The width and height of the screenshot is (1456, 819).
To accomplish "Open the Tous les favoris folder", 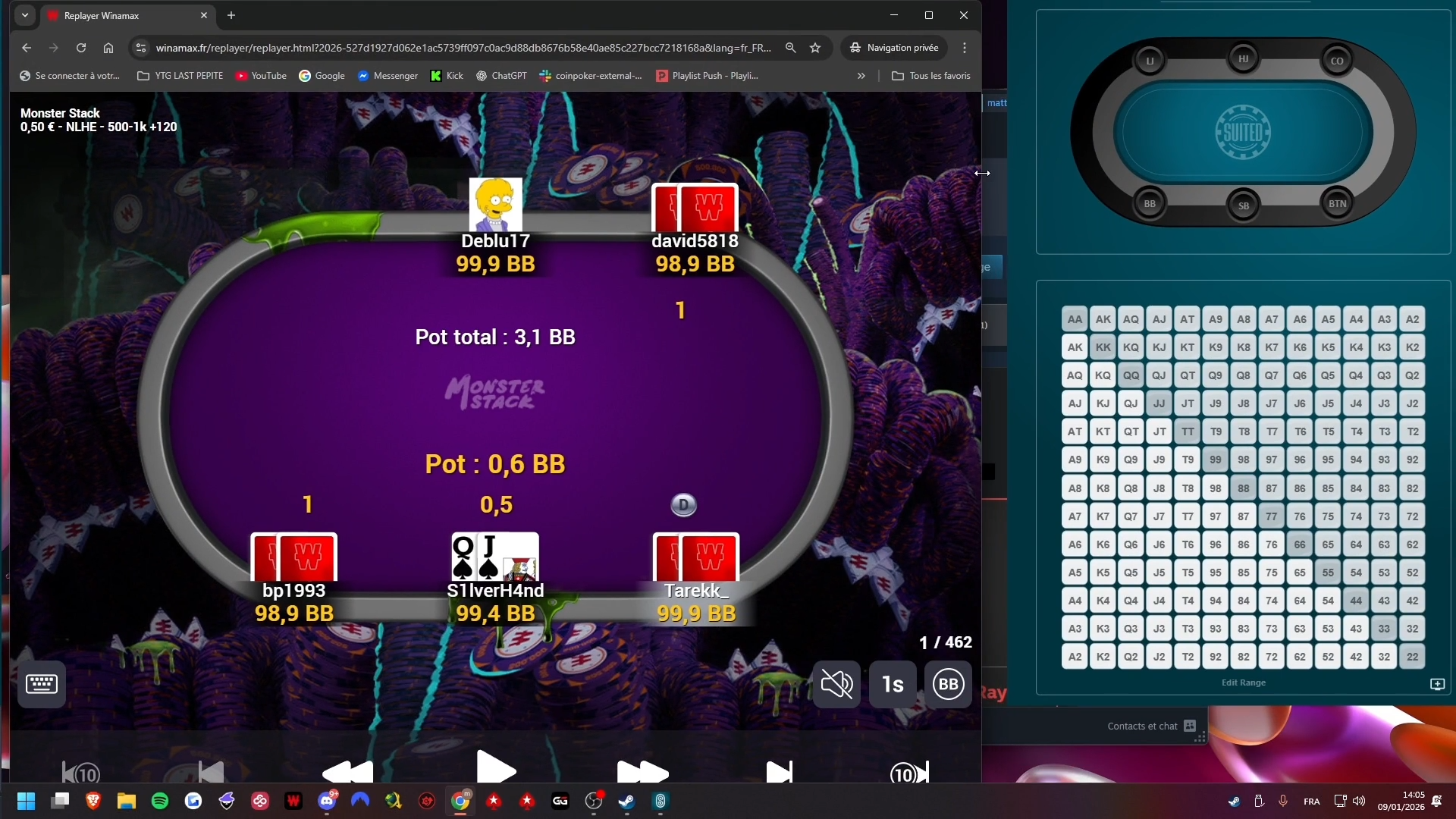I will 931,76.
